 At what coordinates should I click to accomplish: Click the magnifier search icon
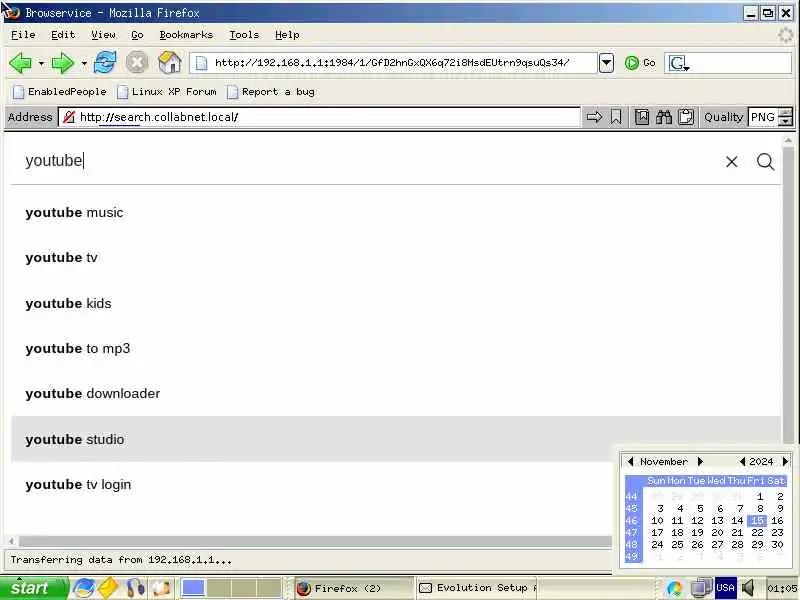pos(765,162)
